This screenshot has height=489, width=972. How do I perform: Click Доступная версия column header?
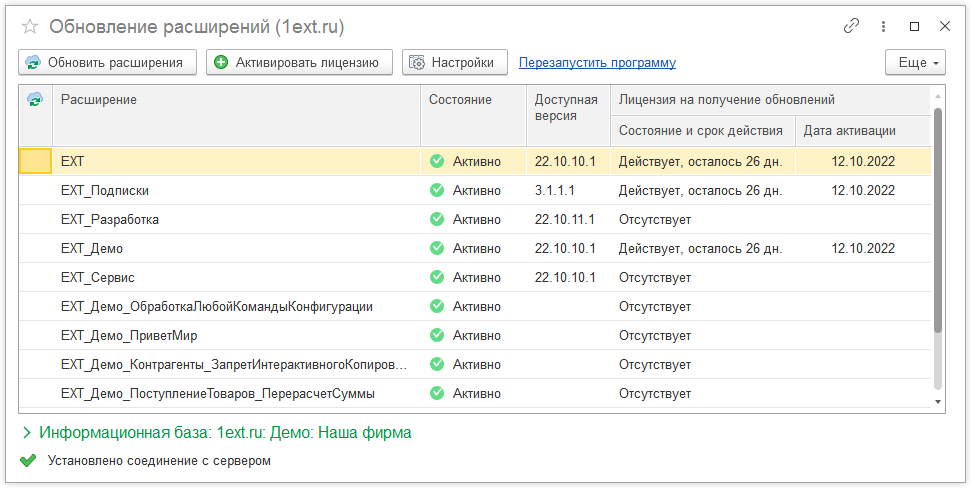click(568, 115)
